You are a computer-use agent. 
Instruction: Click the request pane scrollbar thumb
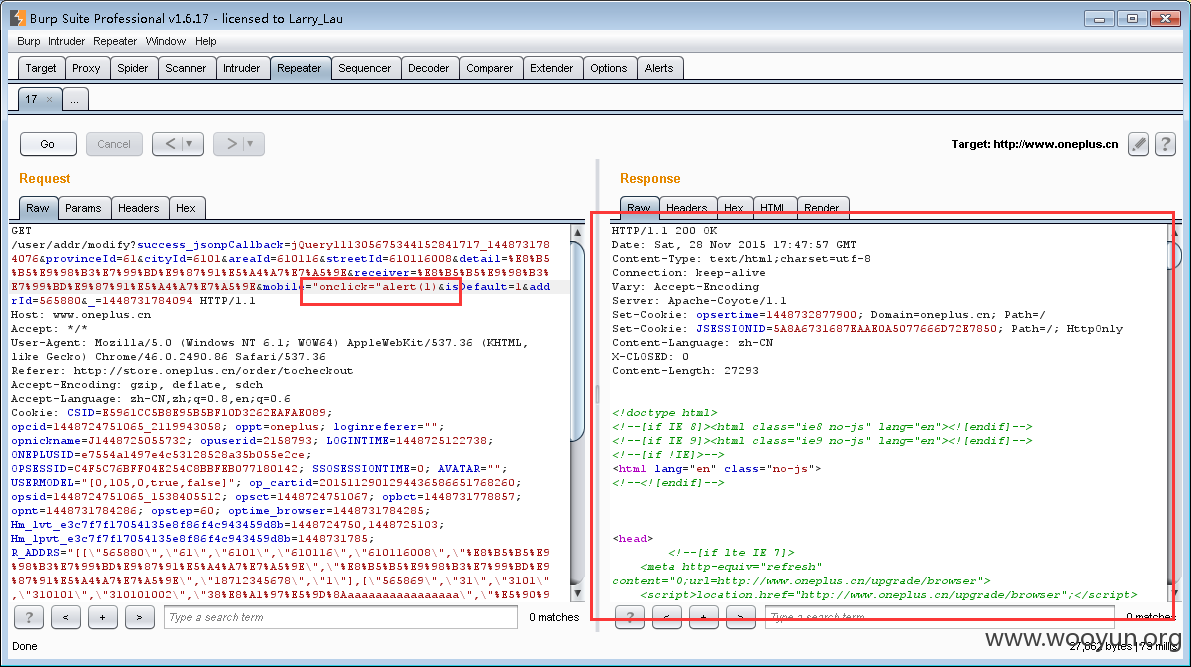577,340
